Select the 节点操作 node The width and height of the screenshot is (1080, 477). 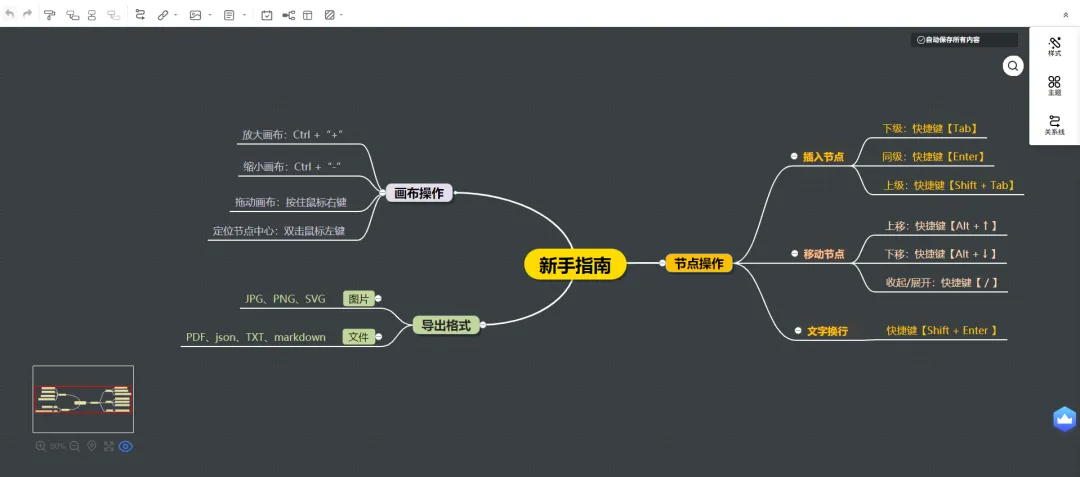699,263
